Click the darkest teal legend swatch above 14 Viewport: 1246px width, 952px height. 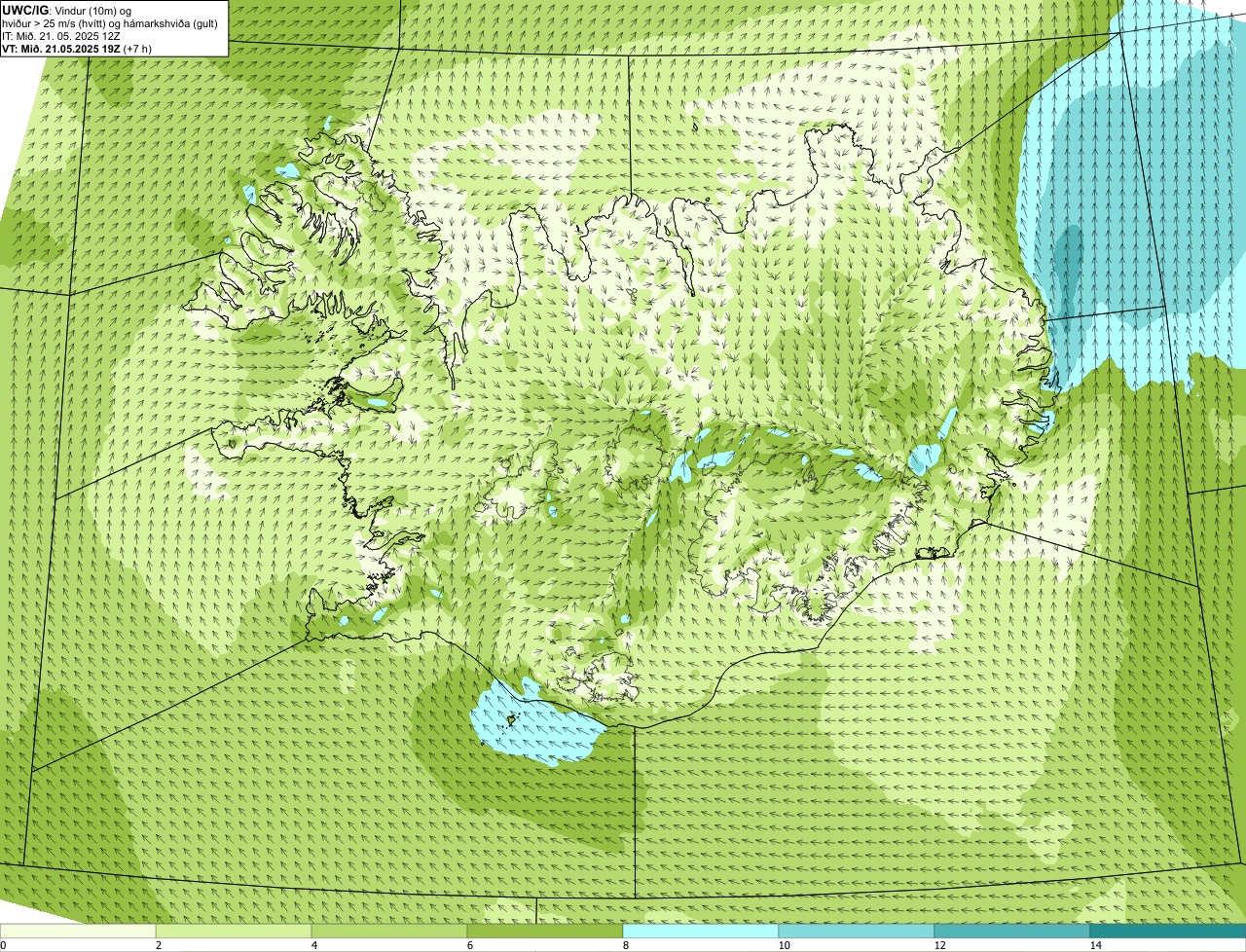1168,931
